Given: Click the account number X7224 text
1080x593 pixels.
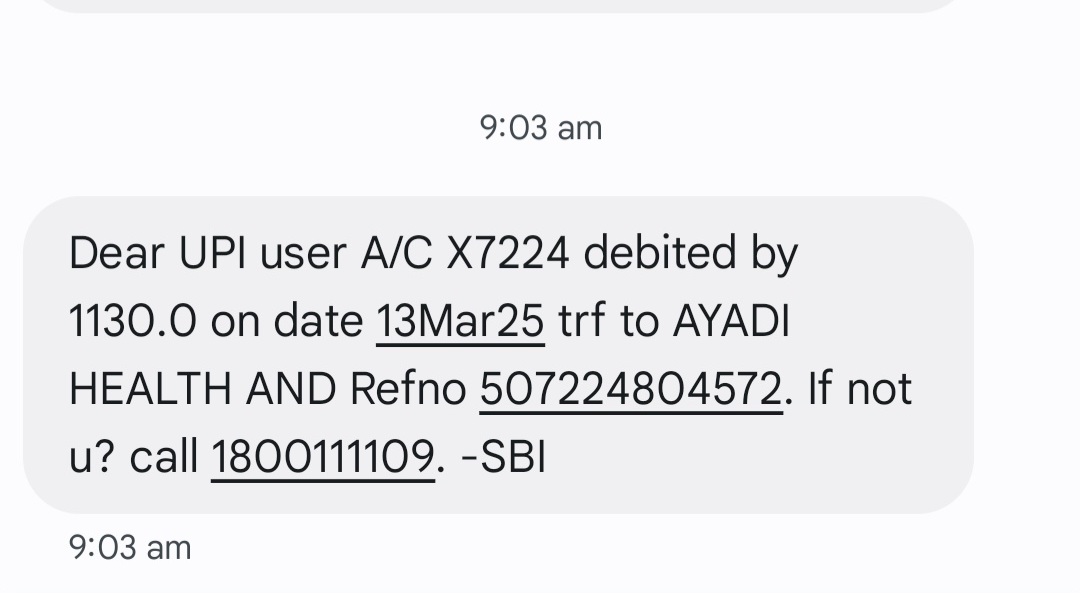Looking at the screenshot, I should pos(507,254).
